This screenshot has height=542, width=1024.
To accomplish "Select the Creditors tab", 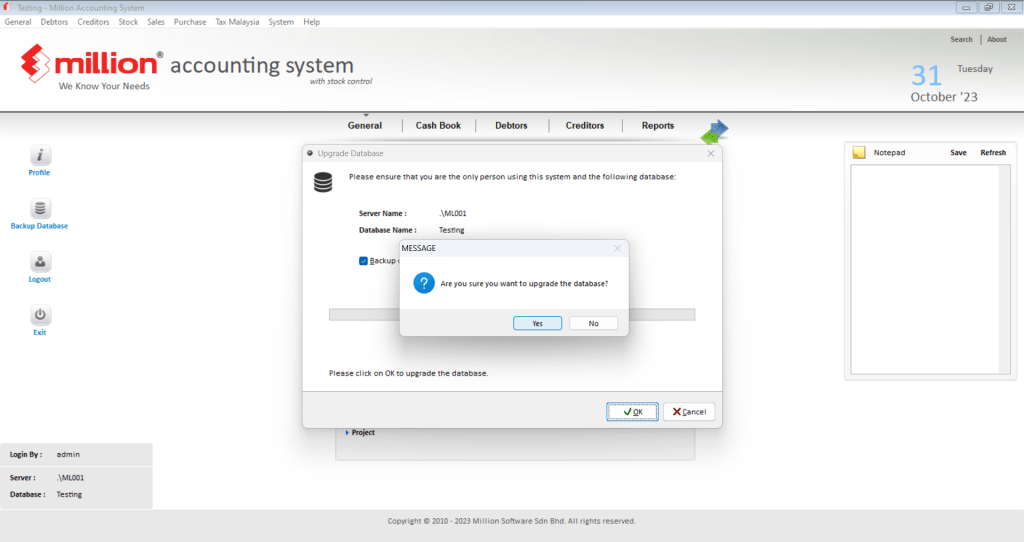I will [585, 126].
